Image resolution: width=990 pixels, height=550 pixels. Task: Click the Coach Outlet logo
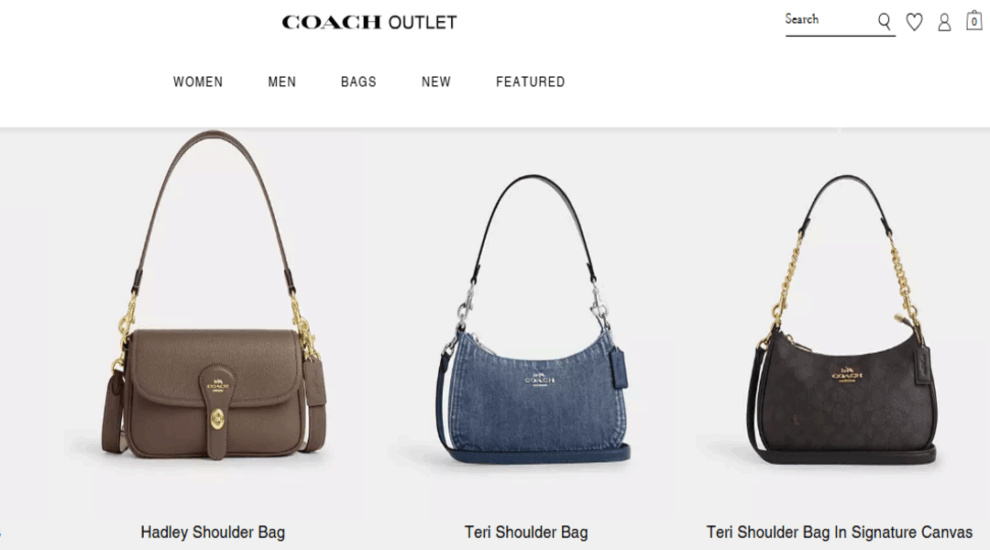(369, 22)
